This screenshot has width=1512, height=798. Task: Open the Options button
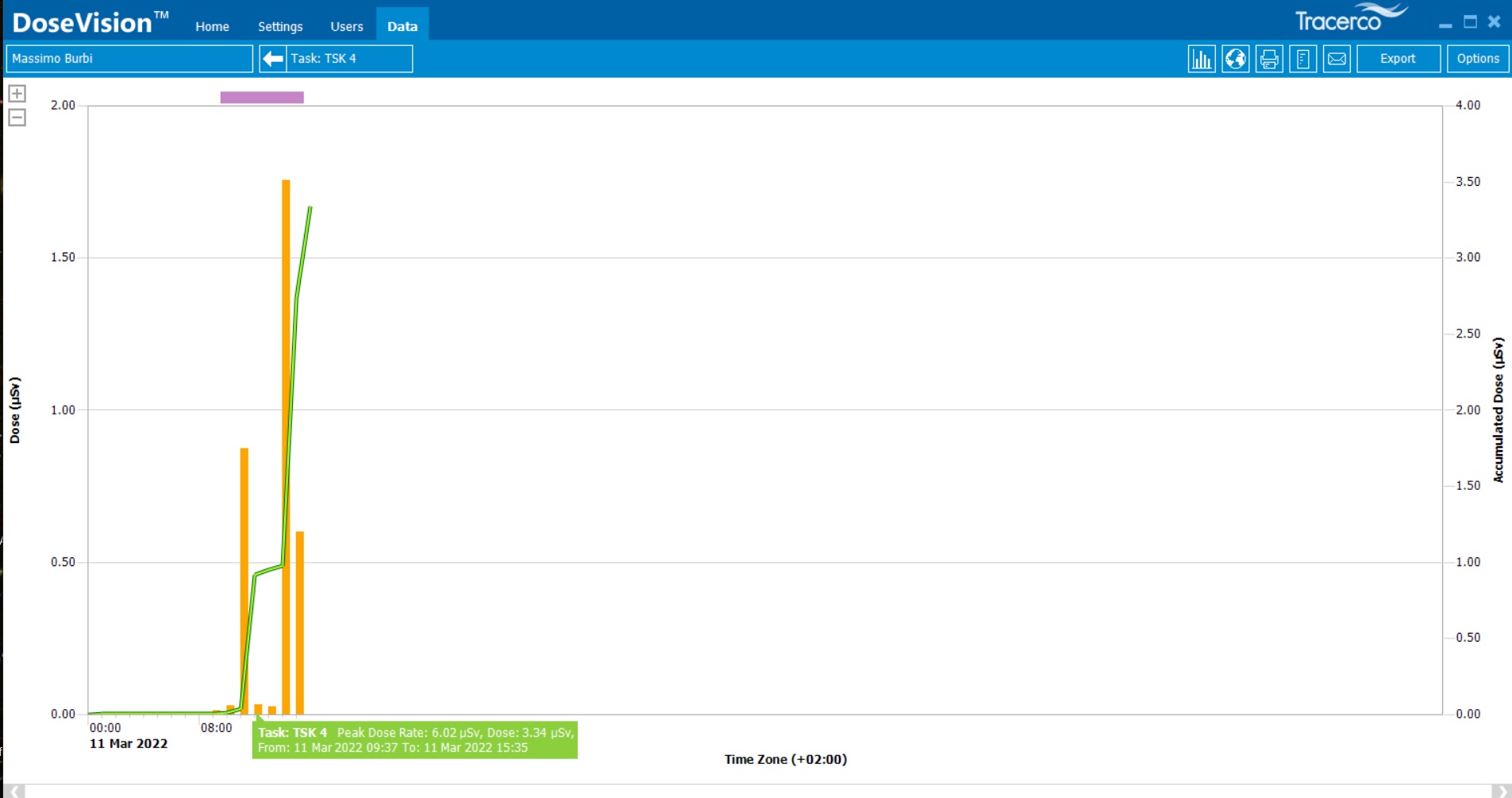point(1477,59)
